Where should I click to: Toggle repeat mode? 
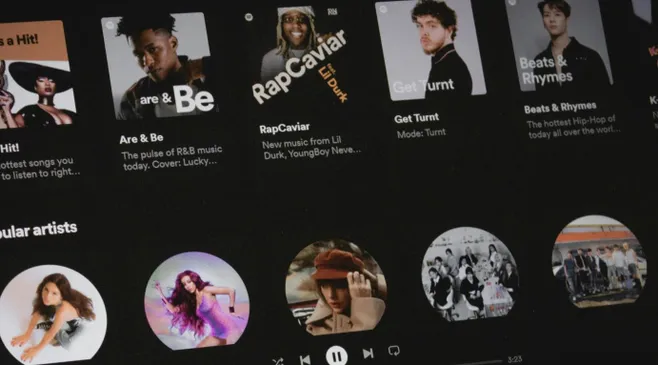pos(394,350)
